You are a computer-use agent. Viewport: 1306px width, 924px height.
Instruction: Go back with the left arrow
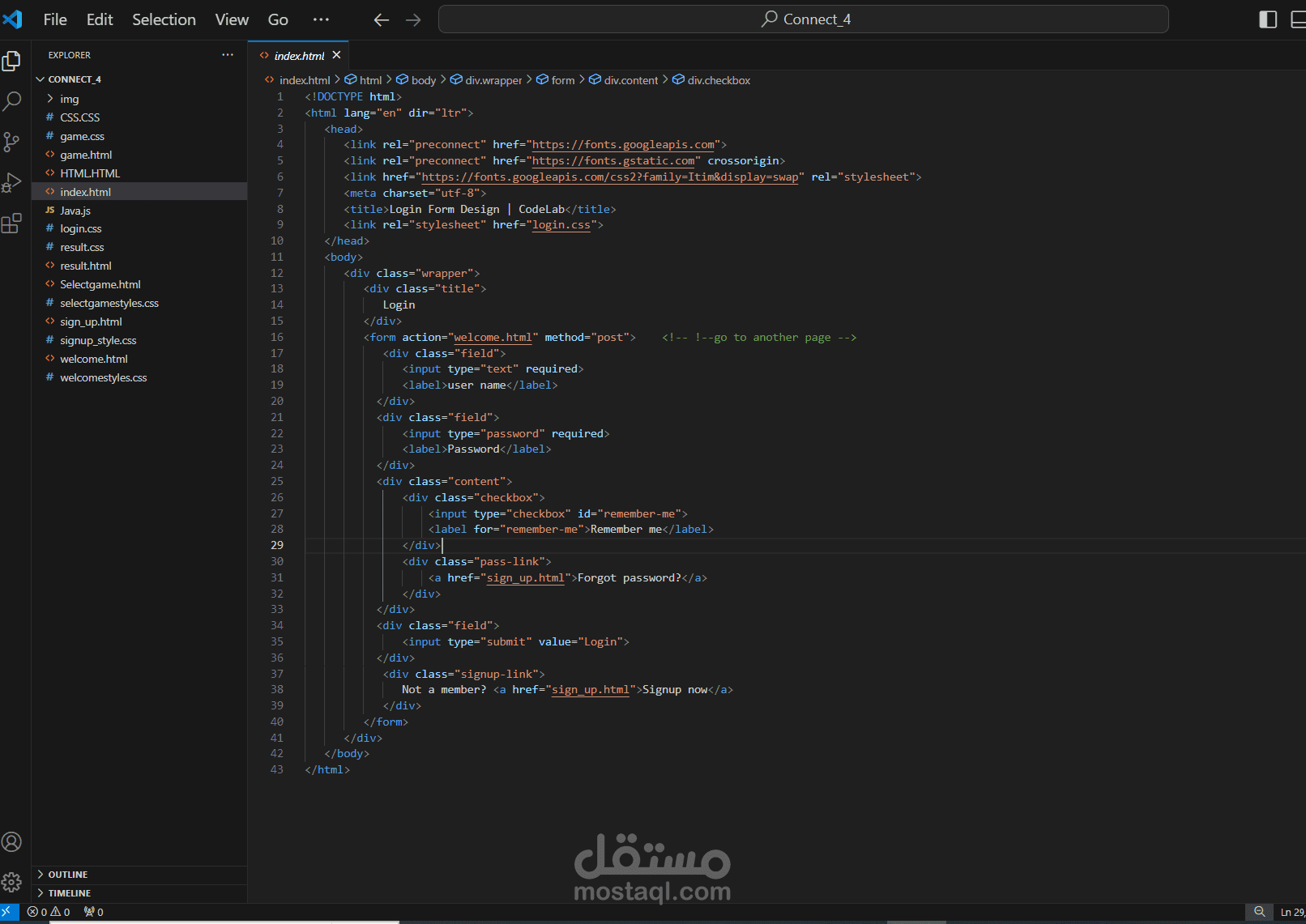[x=382, y=19]
